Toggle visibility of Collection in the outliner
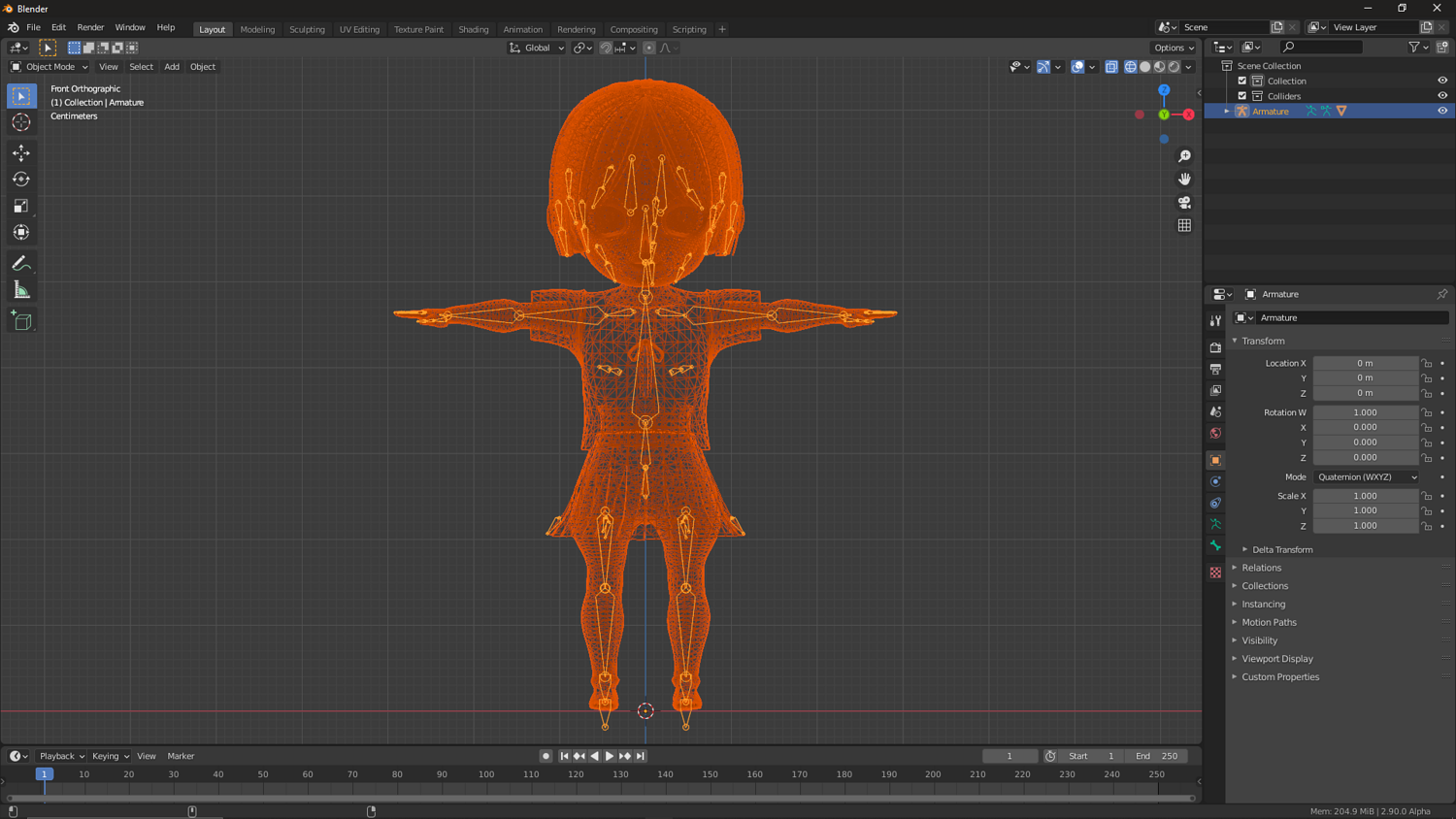 coord(1442,81)
